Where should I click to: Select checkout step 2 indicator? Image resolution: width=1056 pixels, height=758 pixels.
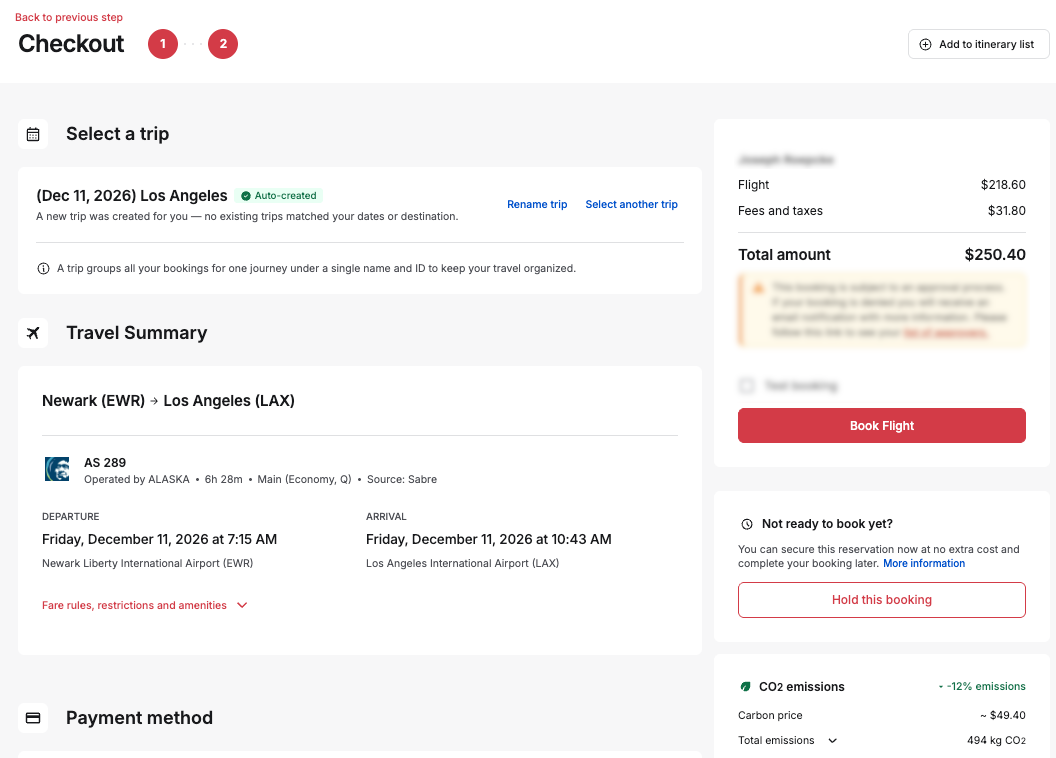(x=223, y=44)
